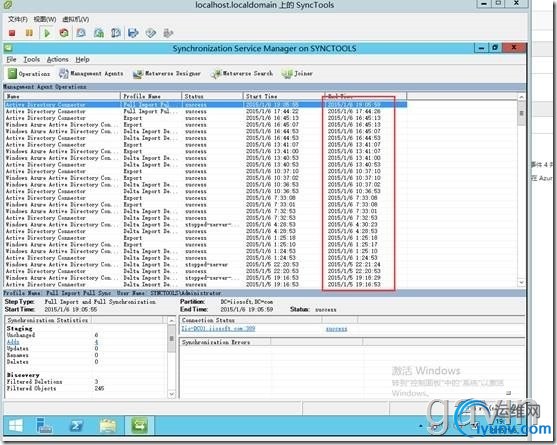The width and height of the screenshot is (557, 445).
Task: Open the 虚拟机(V) menu
Action: pos(76,19)
